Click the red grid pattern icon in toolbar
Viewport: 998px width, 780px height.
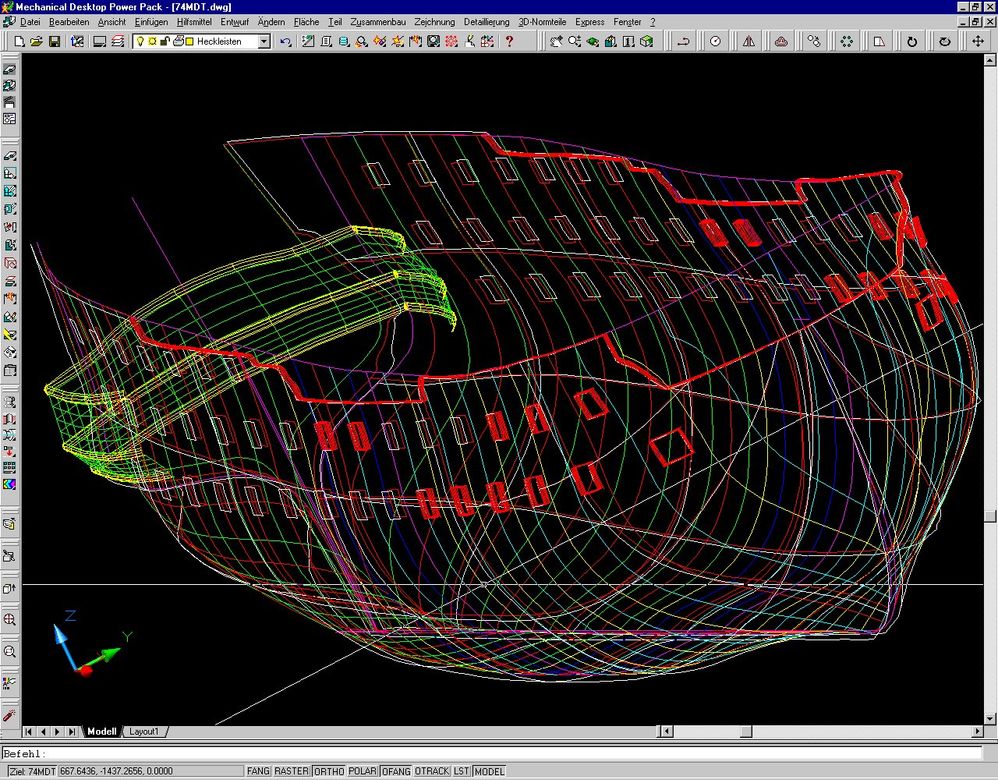451,41
